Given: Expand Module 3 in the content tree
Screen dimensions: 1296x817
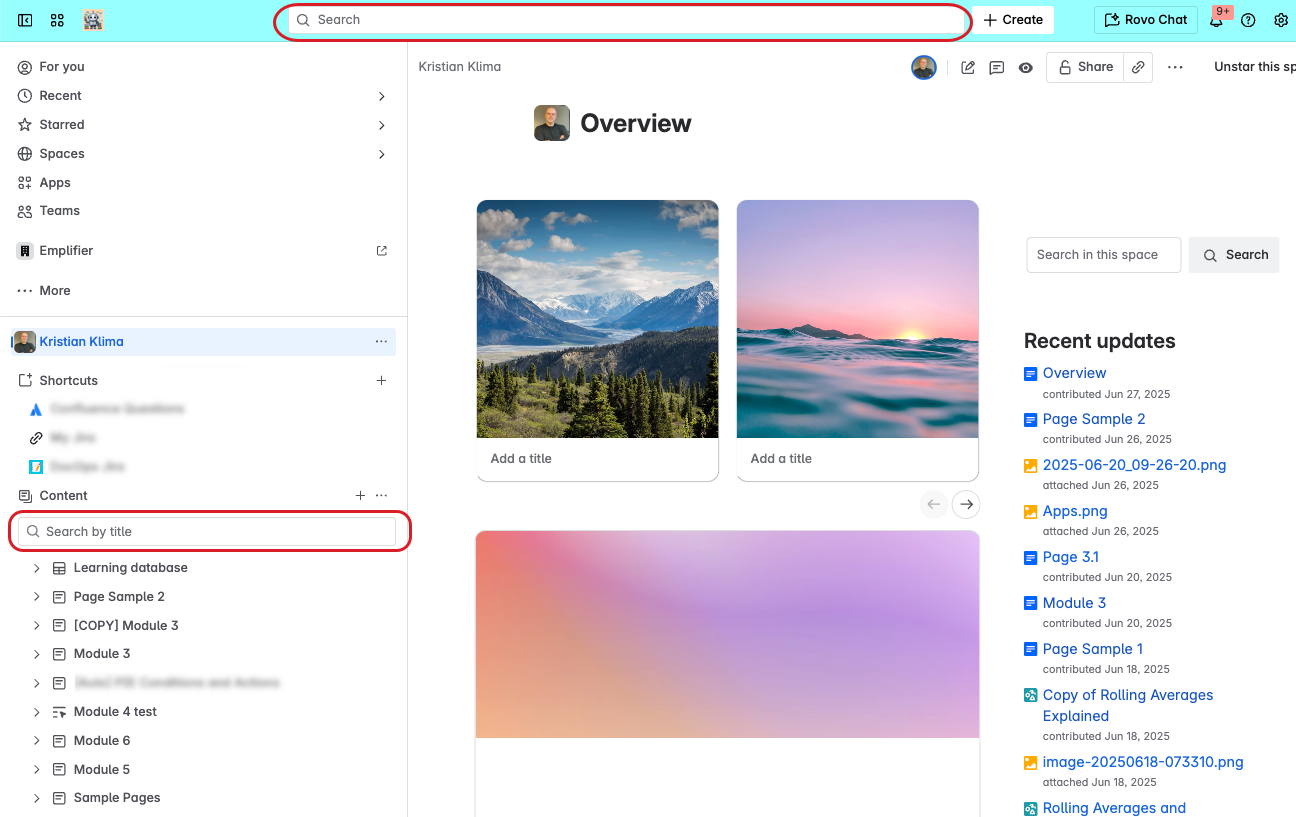Looking at the screenshot, I should pos(36,653).
